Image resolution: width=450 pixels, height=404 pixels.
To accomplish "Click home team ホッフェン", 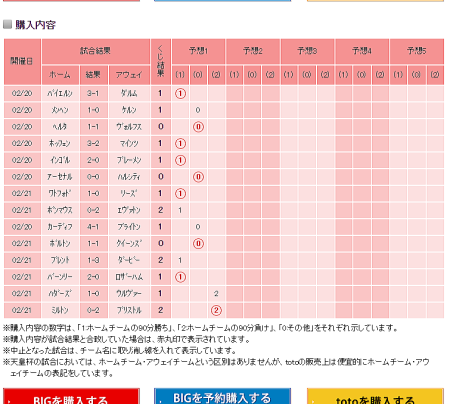I will (60, 143).
